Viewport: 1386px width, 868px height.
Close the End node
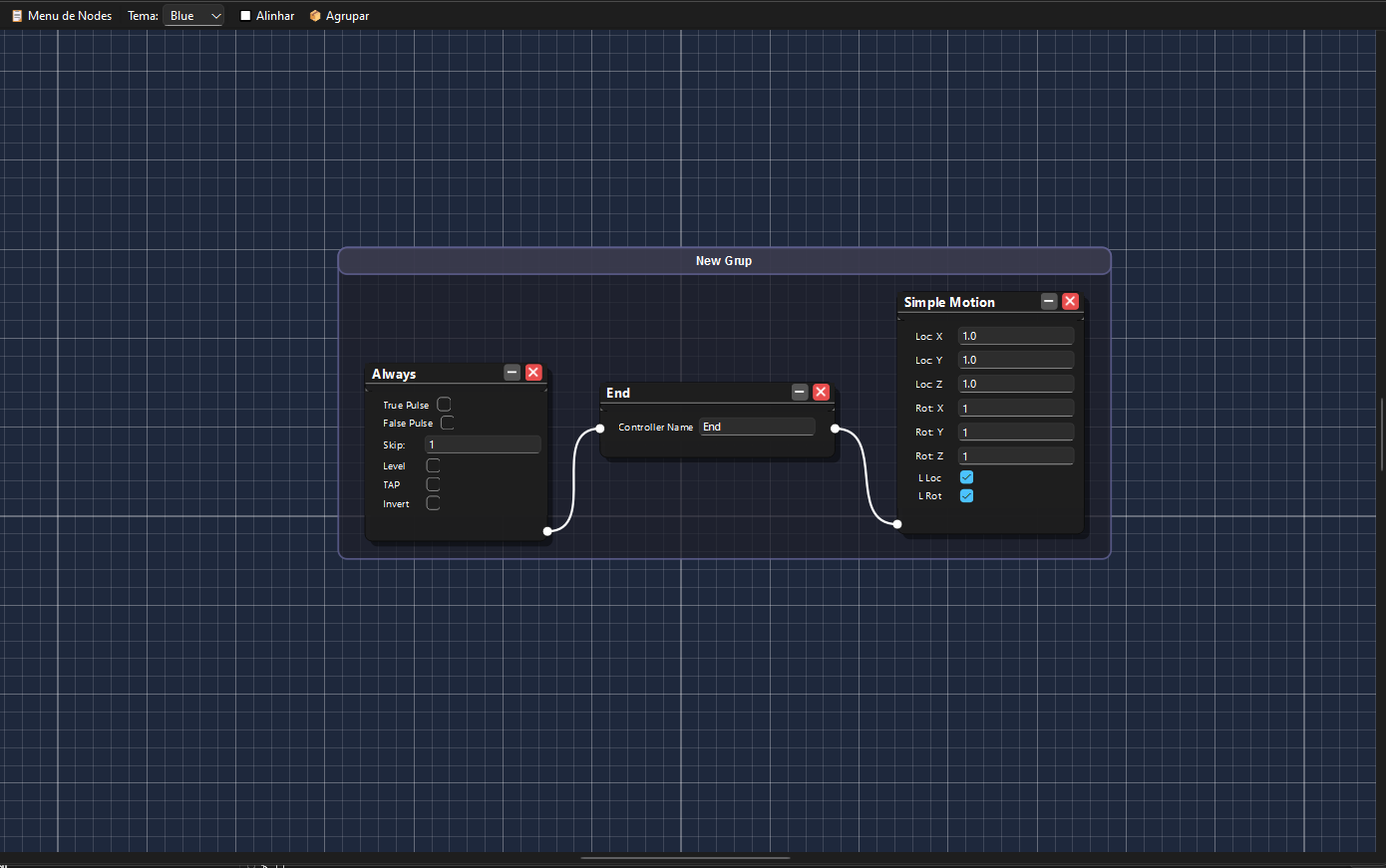click(821, 393)
